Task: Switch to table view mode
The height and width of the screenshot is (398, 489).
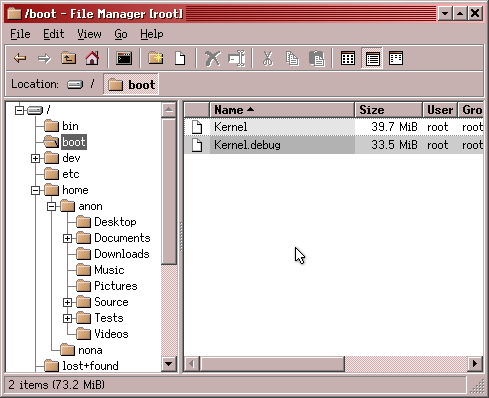Action: (x=372, y=59)
